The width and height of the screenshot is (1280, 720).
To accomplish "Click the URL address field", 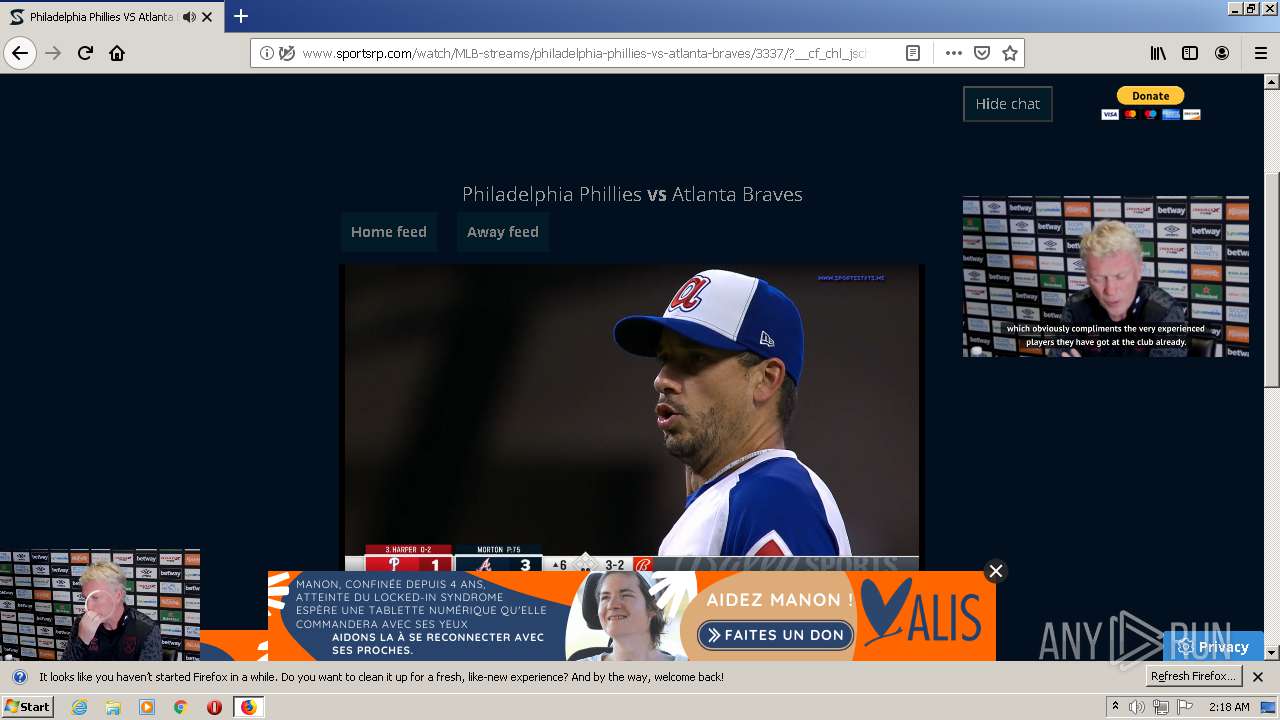I will click(x=584, y=53).
